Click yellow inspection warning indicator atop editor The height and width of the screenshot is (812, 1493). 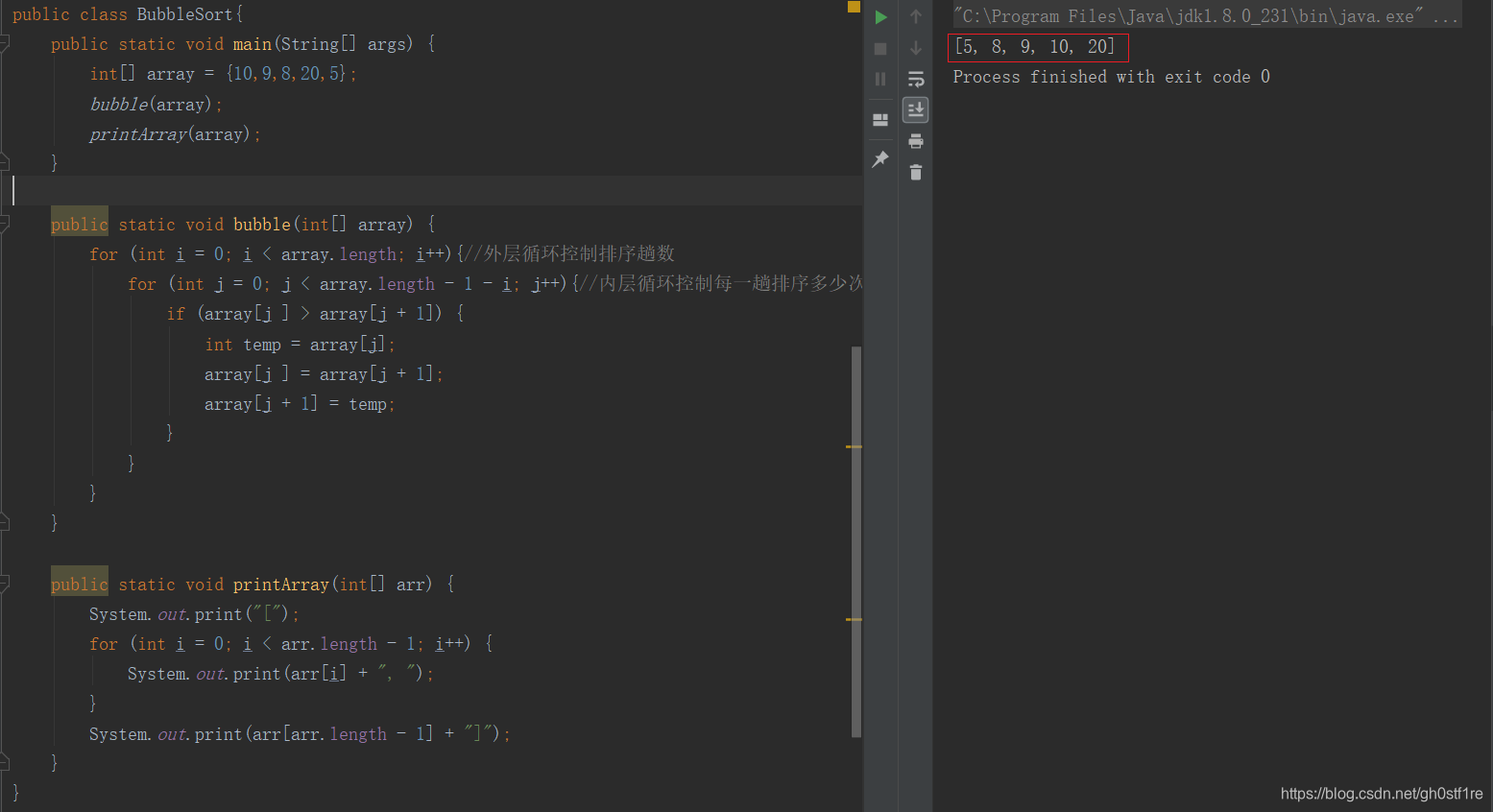854,7
